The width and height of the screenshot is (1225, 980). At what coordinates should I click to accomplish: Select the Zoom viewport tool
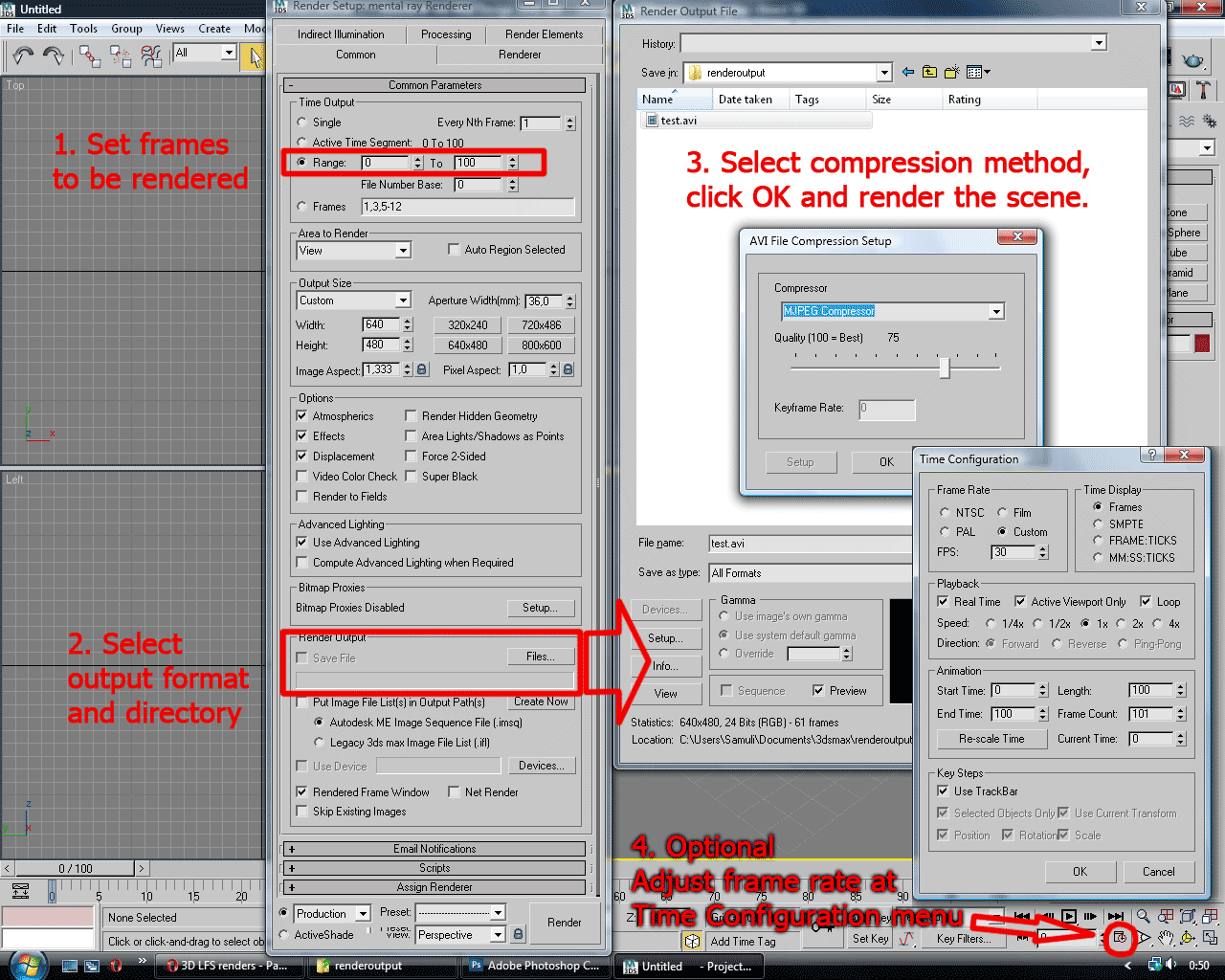[1144, 917]
